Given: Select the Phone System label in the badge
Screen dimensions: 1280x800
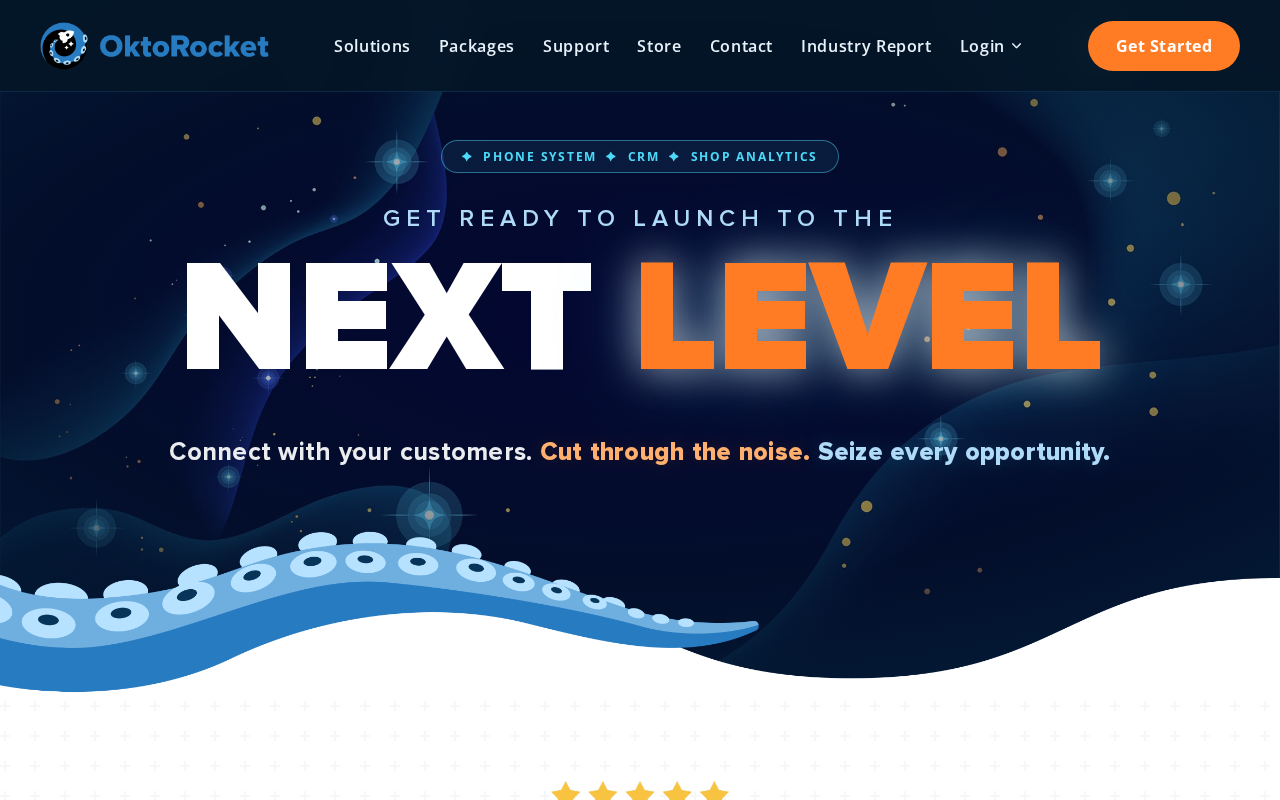Looking at the screenshot, I should pos(540,157).
